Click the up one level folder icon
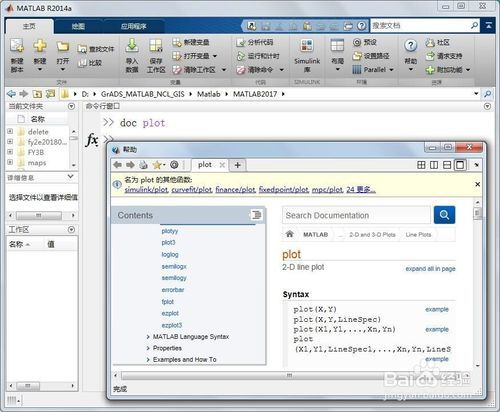 [x=37, y=94]
